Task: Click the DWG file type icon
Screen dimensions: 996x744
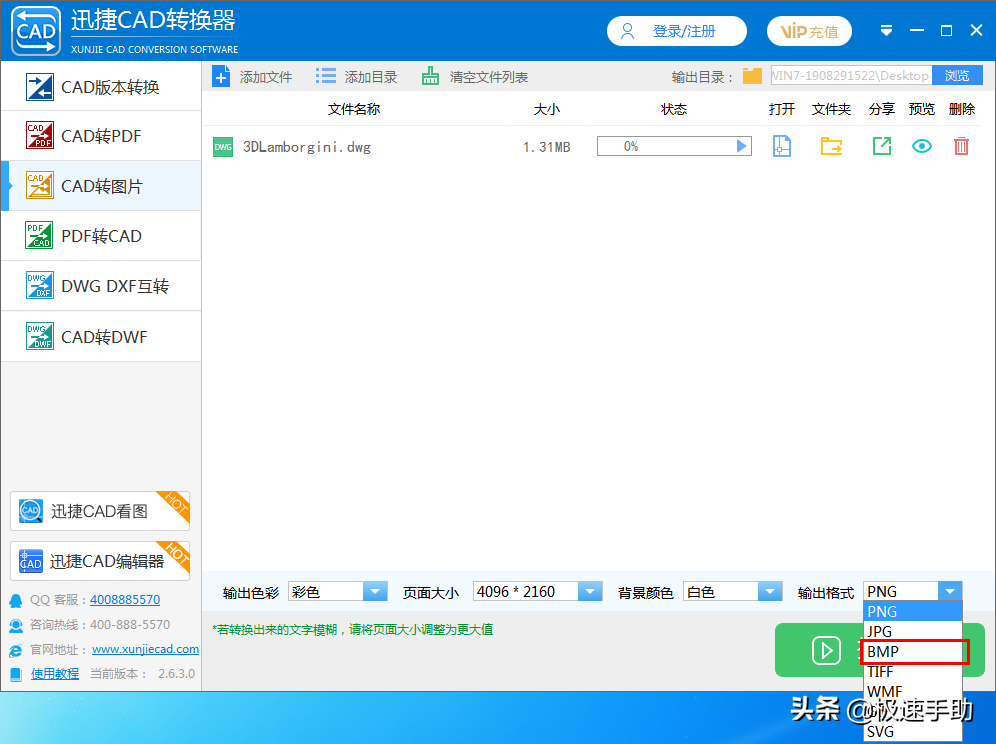Action: pos(222,147)
